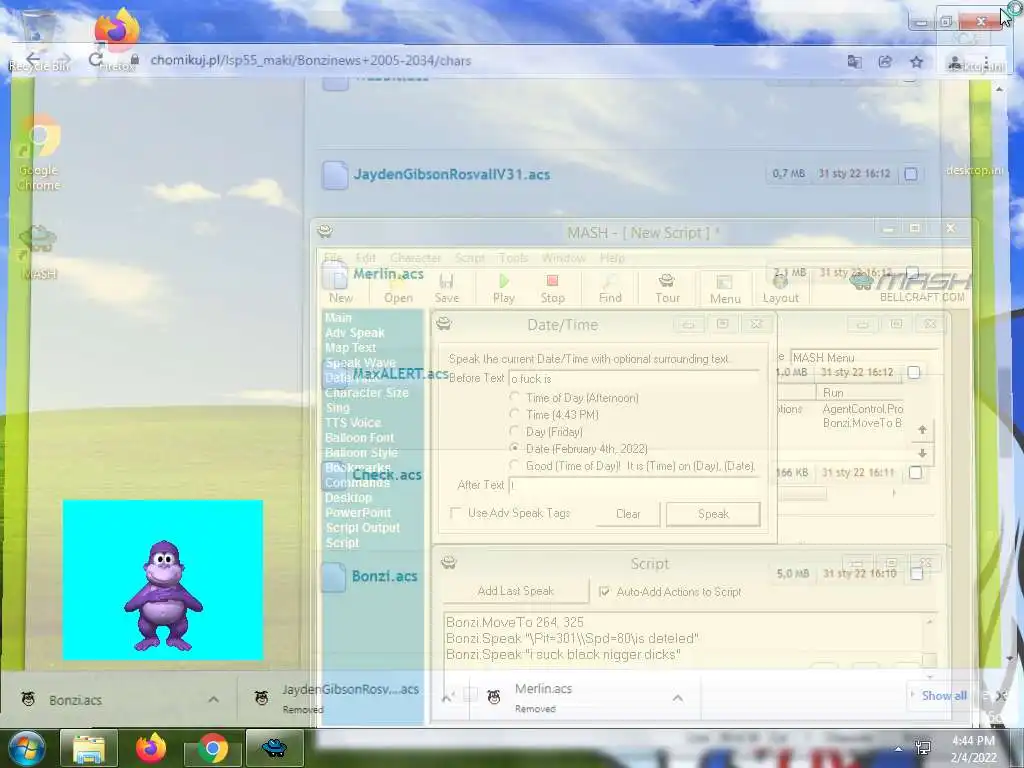Open the Tools menu in MASH
Screen dimensions: 1024x768
(513, 258)
